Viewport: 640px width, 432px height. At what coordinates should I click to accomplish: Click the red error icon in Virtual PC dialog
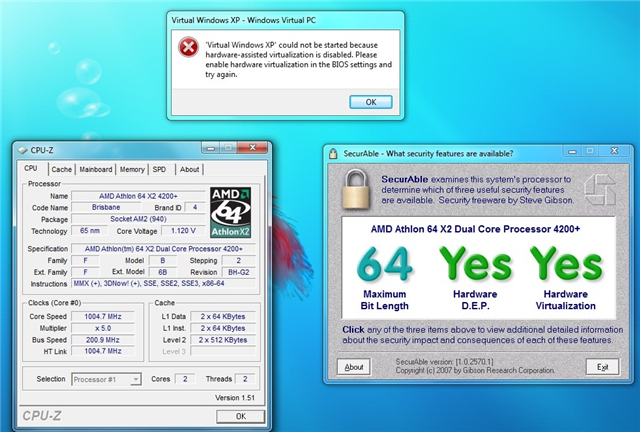188,47
